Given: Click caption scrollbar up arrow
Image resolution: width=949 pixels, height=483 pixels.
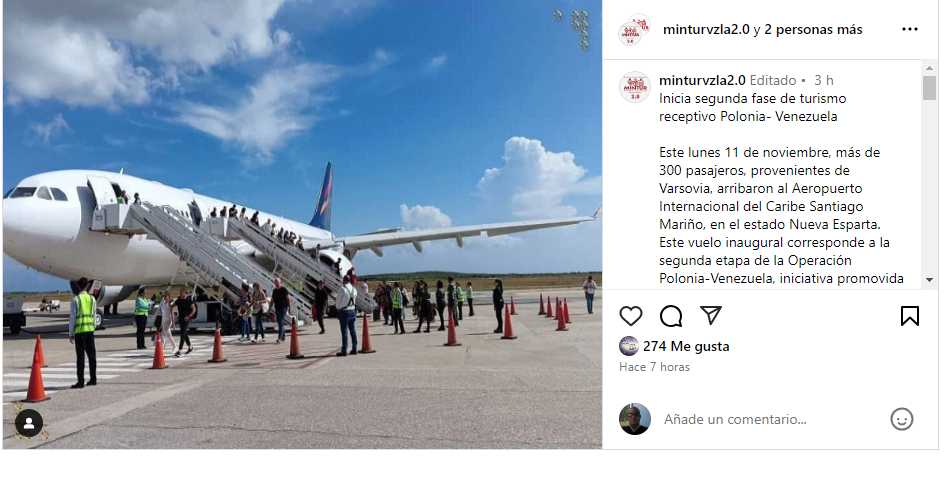Looking at the screenshot, I should [x=929, y=67].
